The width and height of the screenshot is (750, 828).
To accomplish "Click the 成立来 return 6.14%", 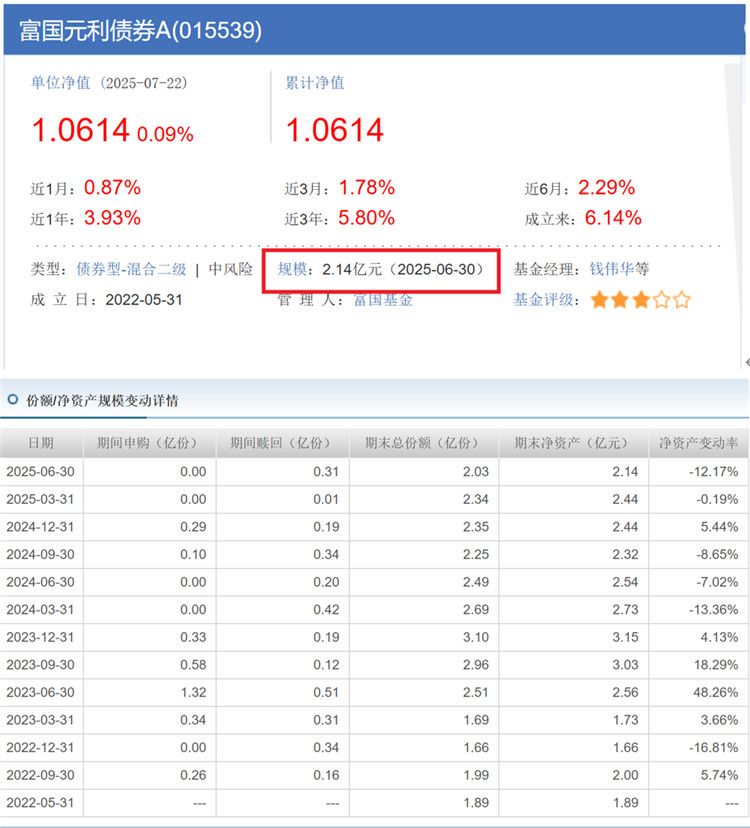I will [613, 218].
